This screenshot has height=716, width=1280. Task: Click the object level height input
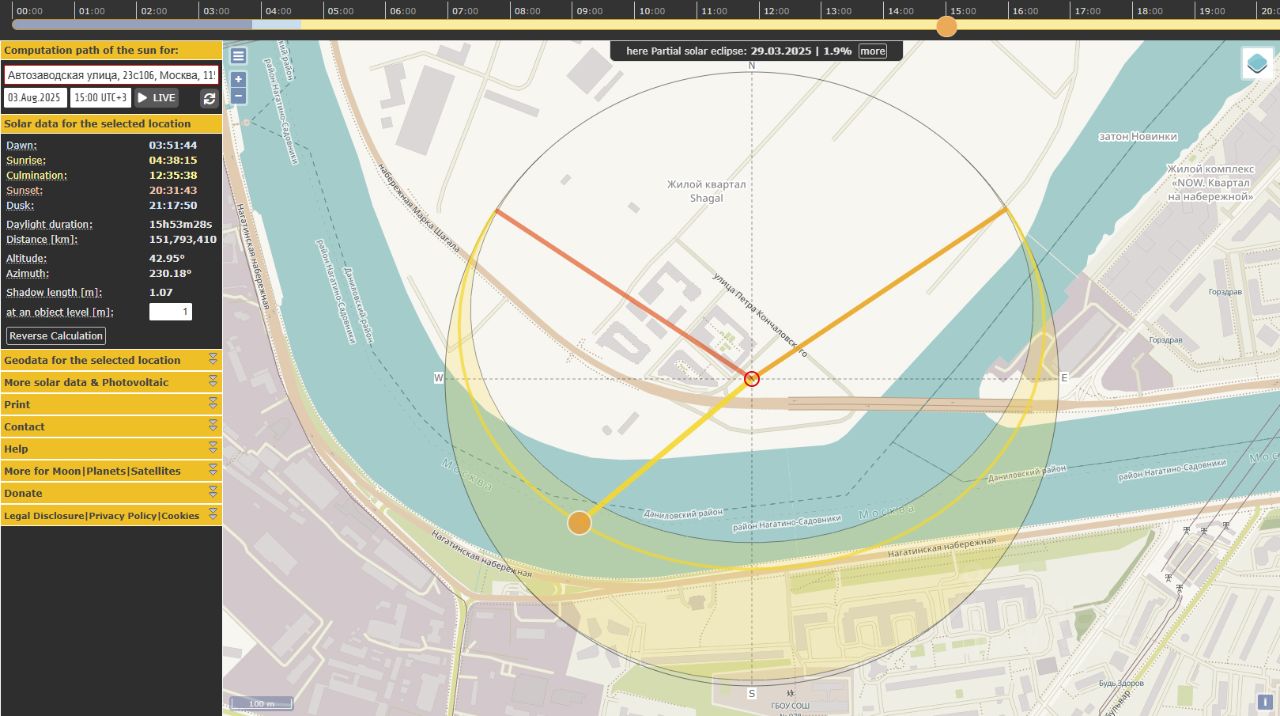pos(170,312)
